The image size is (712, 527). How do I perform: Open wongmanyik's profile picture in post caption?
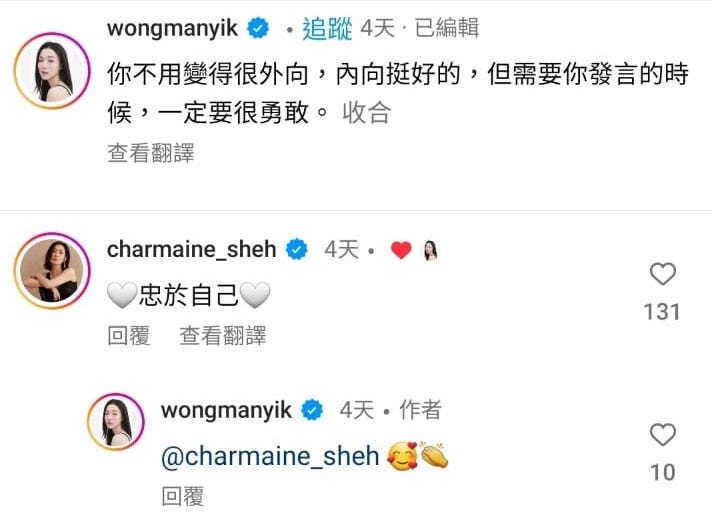coord(53,71)
